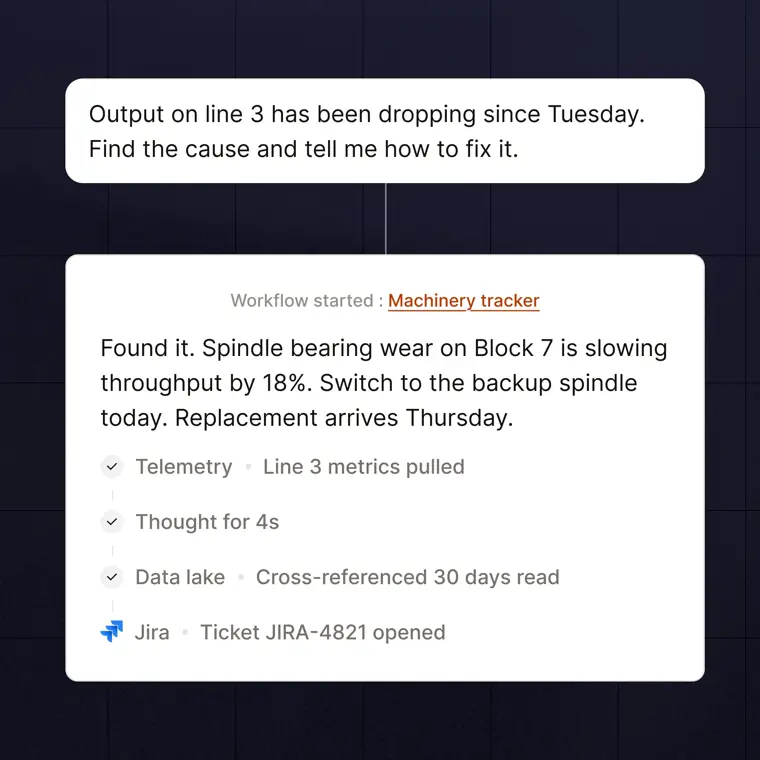The height and width of the screenshot is (760, 760).
Task: Click the Spindle bearing wear text line
Action: point(383,348)
